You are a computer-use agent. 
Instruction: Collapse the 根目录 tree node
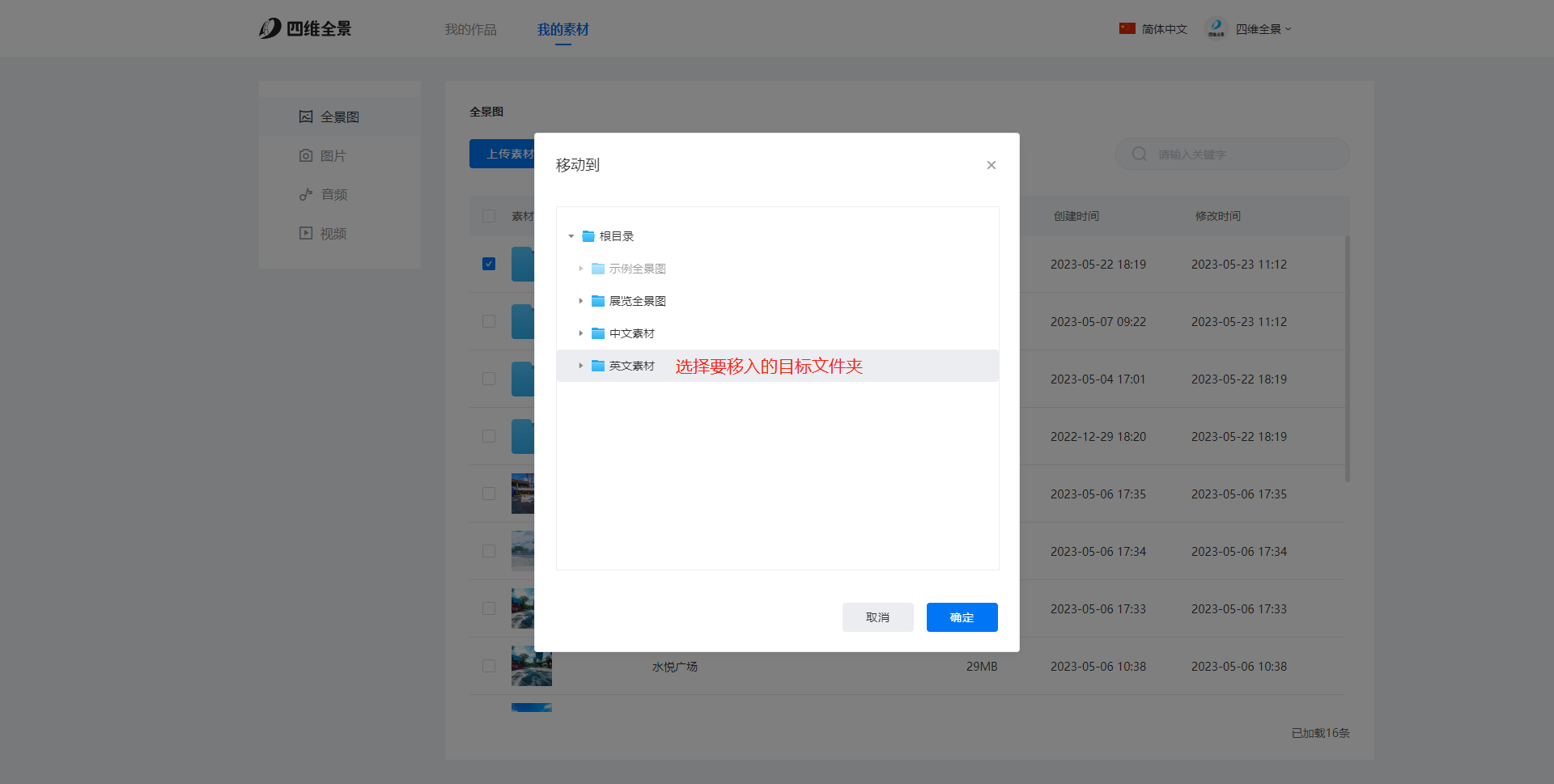pos(571,236)
